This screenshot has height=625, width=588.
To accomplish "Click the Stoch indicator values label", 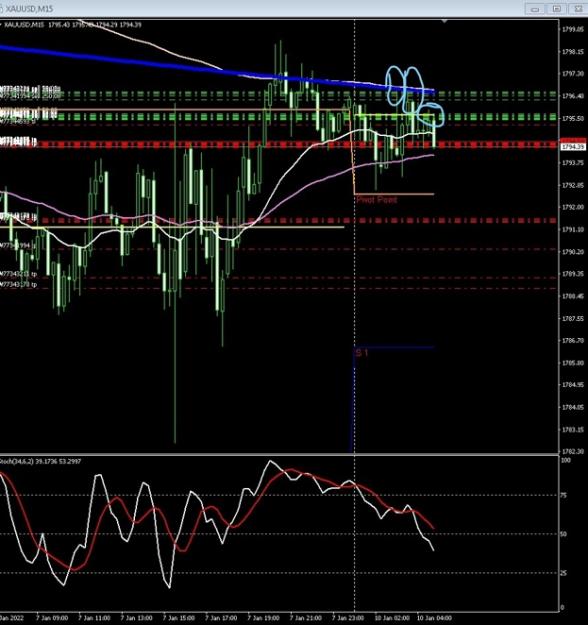I will pyautogui.click(x=40, y=461).
